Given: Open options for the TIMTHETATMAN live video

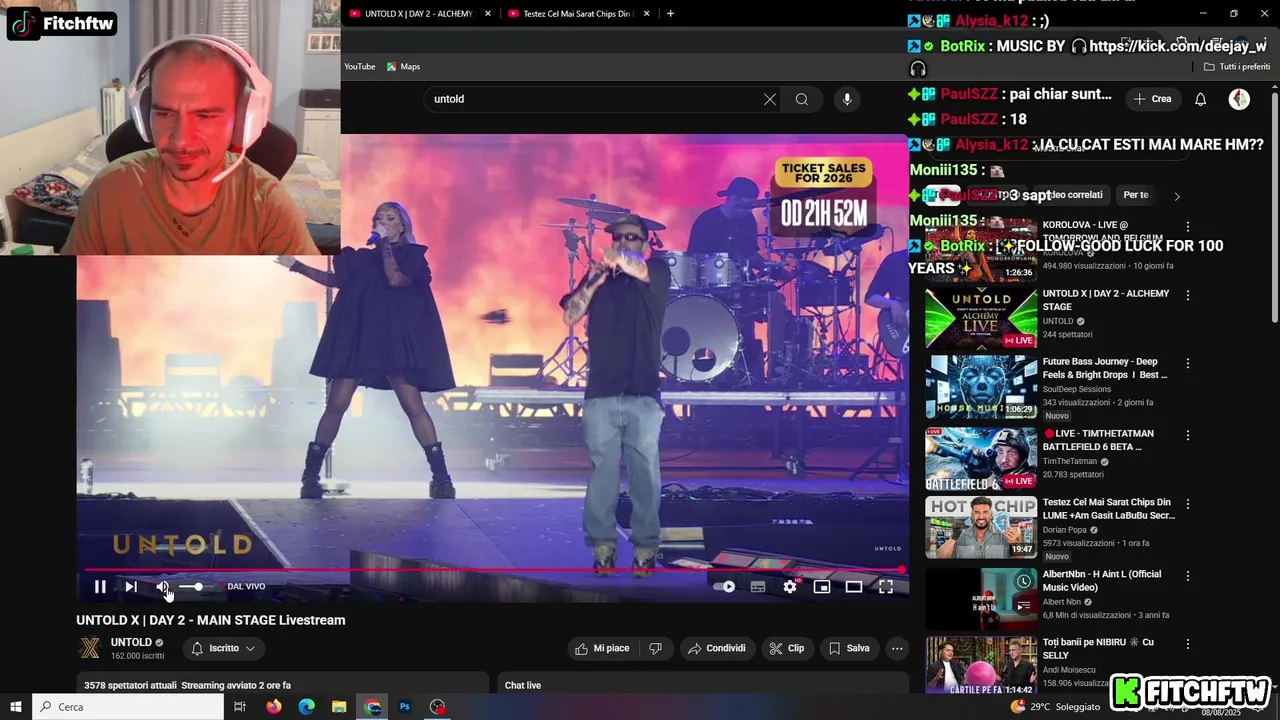Looking at the screenshot, I should (1188, 435).
